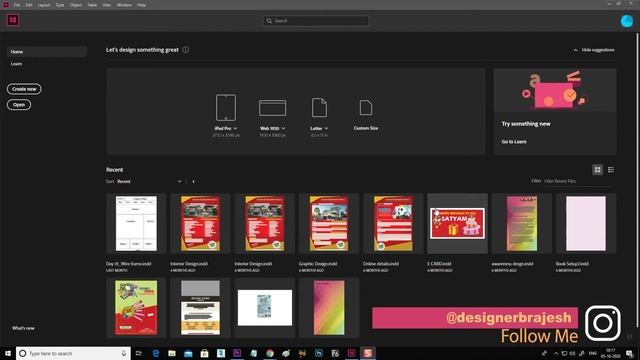This screenshot has height=360, width=640.
Task: Select Learn in the left sidebar
Action: (16, 64)
